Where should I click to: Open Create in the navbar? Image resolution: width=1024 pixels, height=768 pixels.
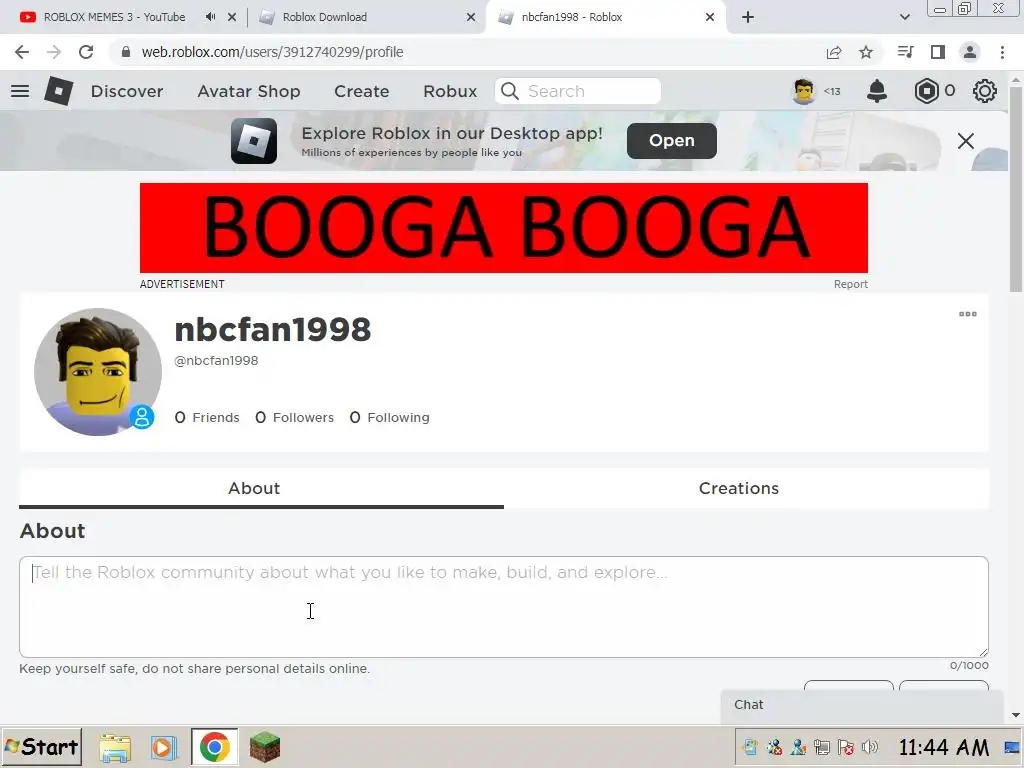pos(361,91)
